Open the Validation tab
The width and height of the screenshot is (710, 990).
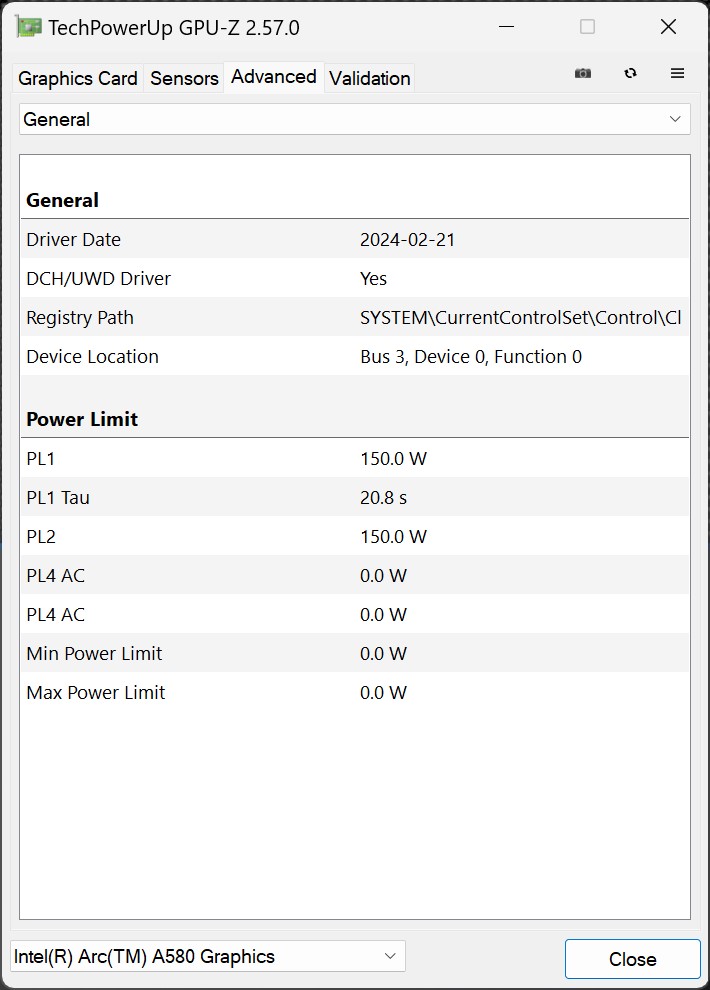pos(370,78)
